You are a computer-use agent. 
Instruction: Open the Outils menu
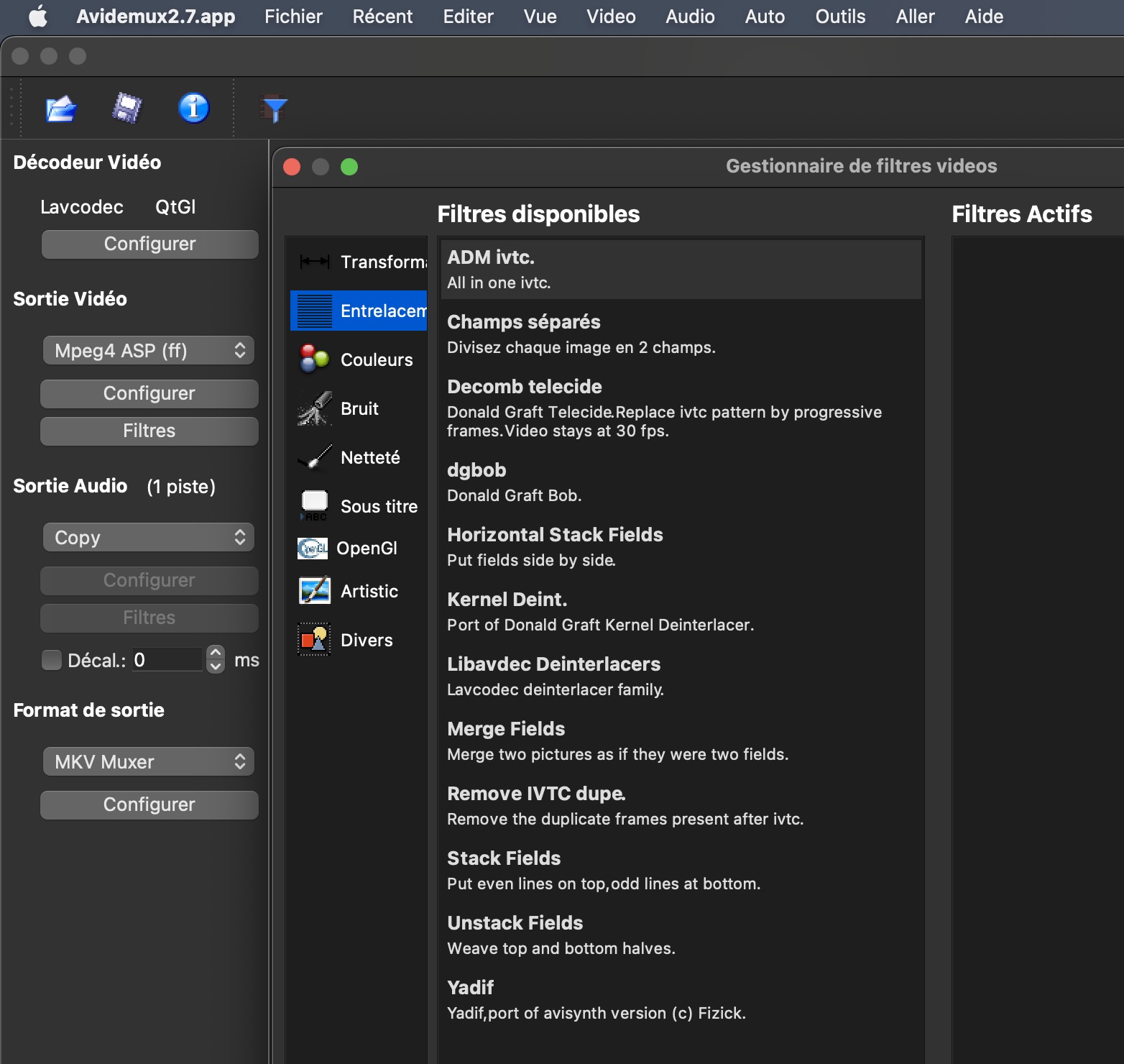(839, 17)
